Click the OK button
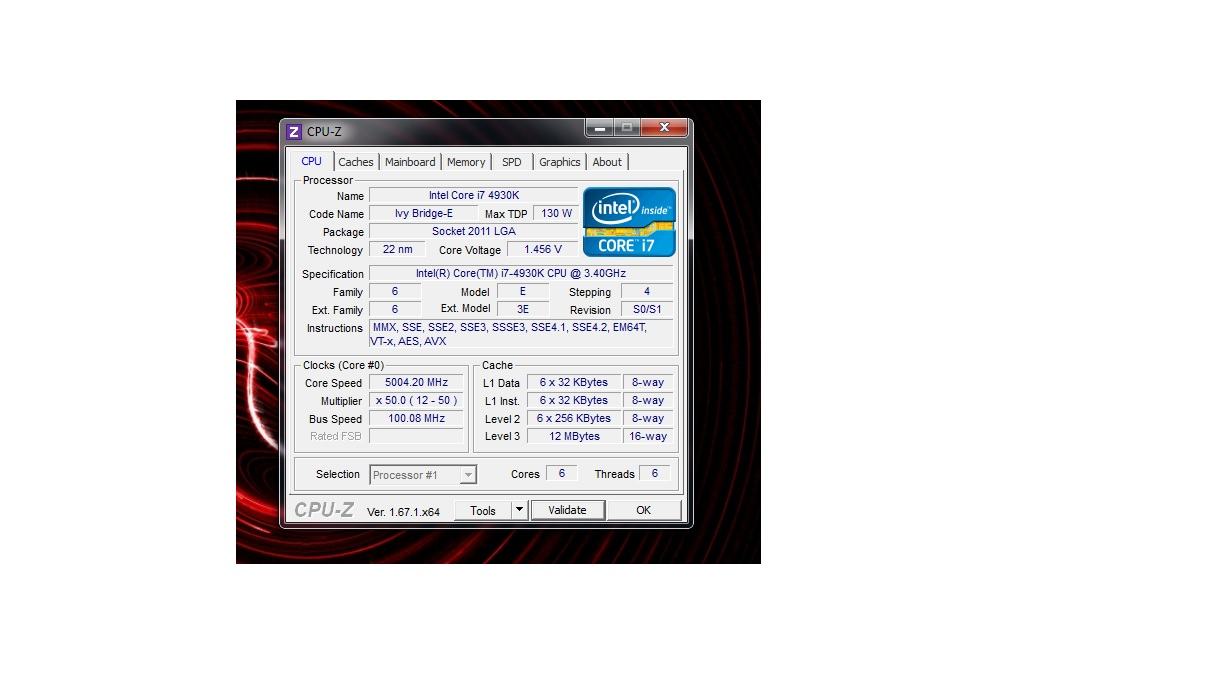The height and width of the screenshot is (691, 1228). point(643,510)
